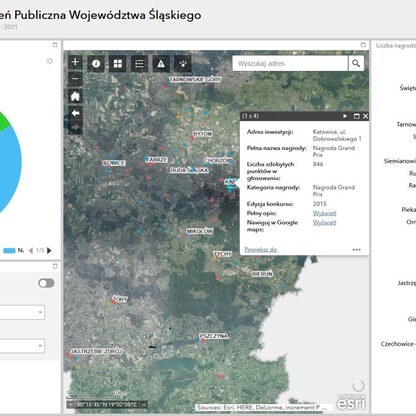Zoom in on the map with plus button
Screen dimensions: 416x416
click(75, 62)
